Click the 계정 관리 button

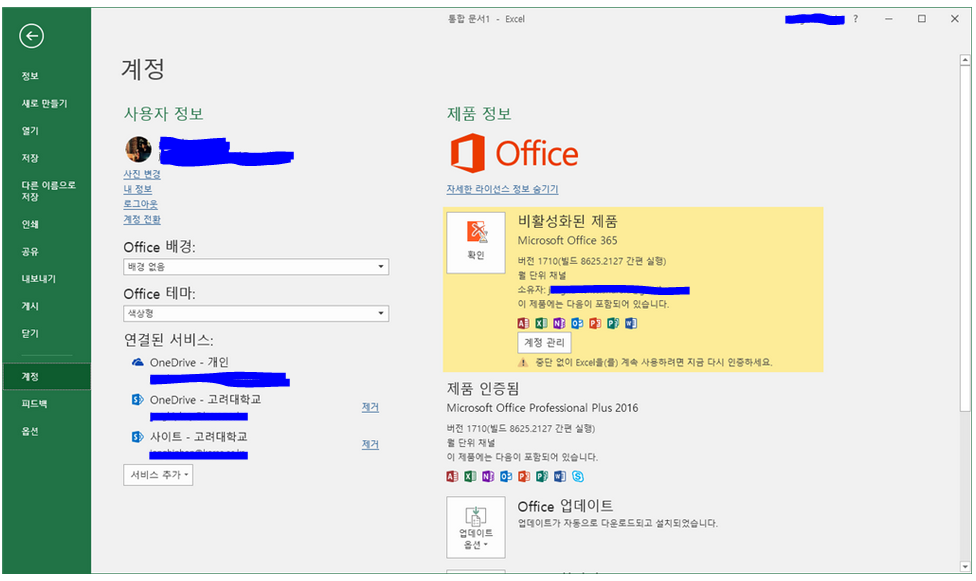point(544,342)
